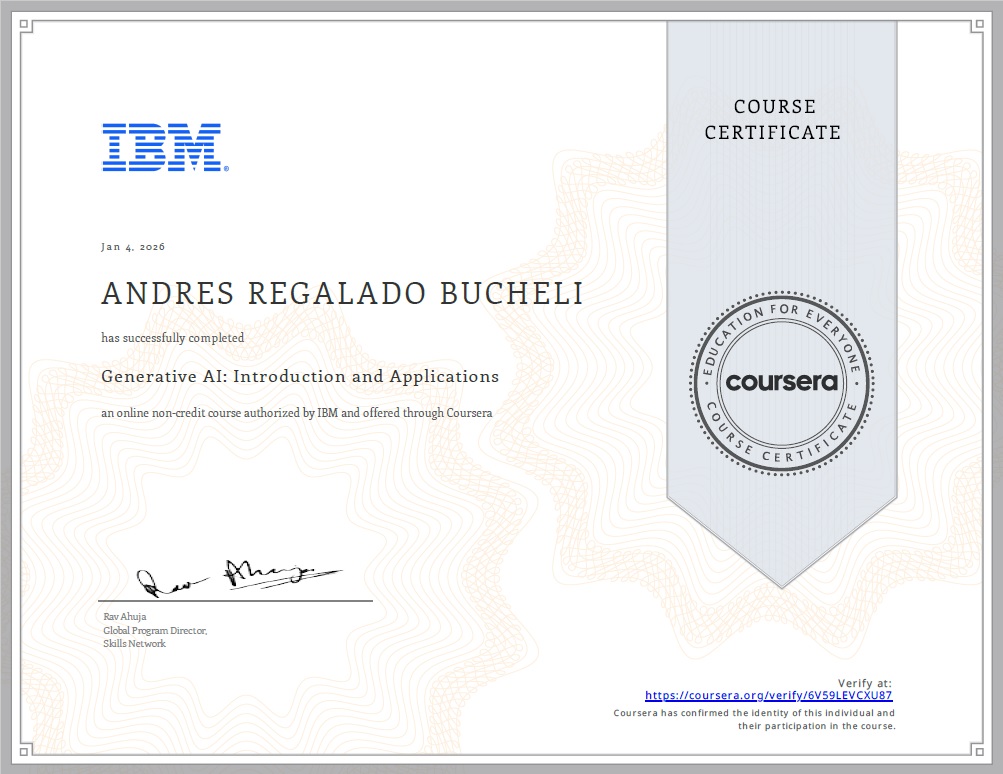Viewport: 1003px width, 774px height.
Task: Click the course title Generative AI Introduction and Applications
Action: pyautogui.click(x=299, y=376)
